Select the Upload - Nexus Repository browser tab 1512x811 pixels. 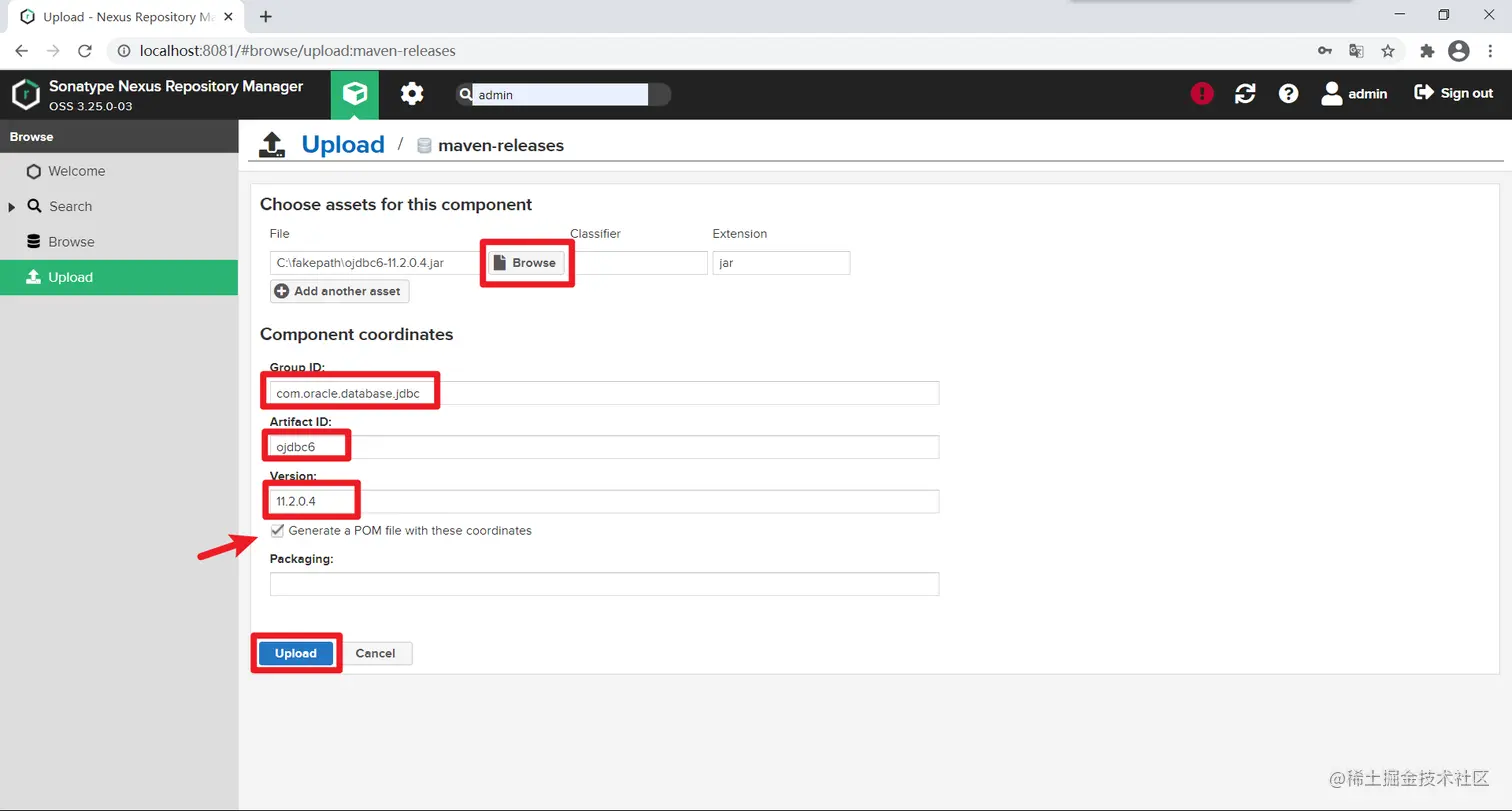[x=126, y=17]
